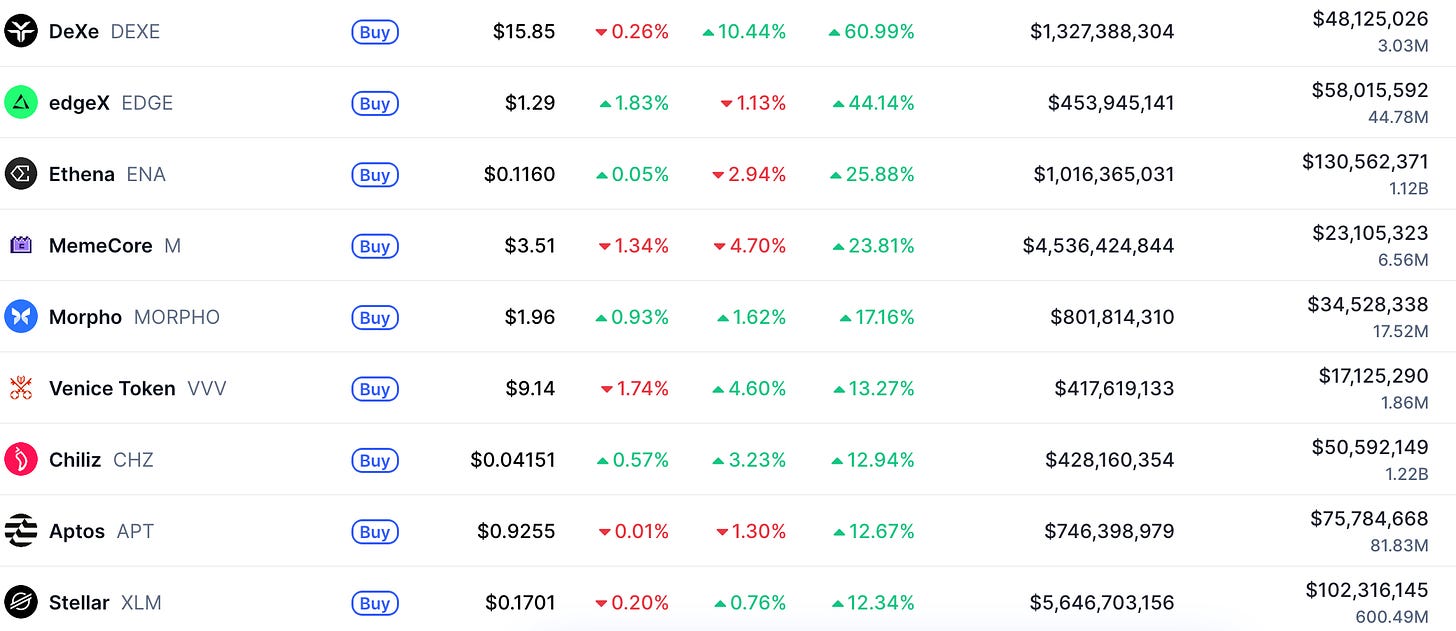Click Buy button next to edgeX
1456x631 pixels.
click(375, 103)
